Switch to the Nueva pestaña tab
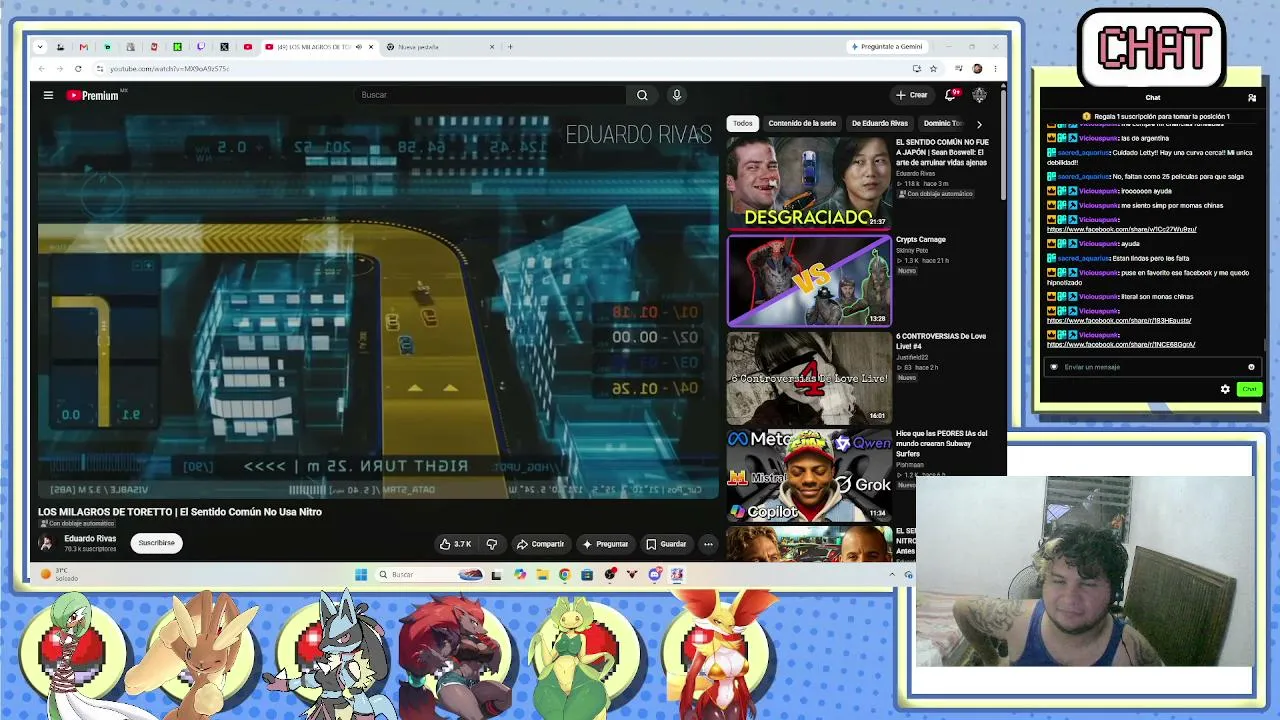Screen dimensions: 1280x720 (441, 47)
